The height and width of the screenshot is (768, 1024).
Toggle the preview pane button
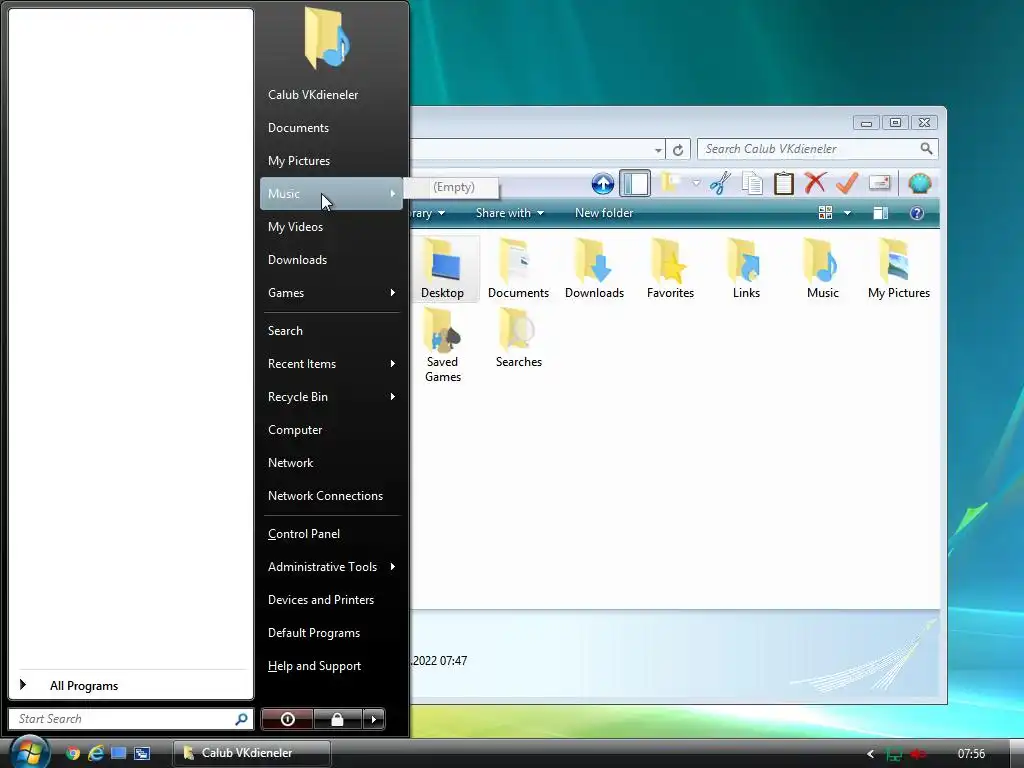pos(880,213)
